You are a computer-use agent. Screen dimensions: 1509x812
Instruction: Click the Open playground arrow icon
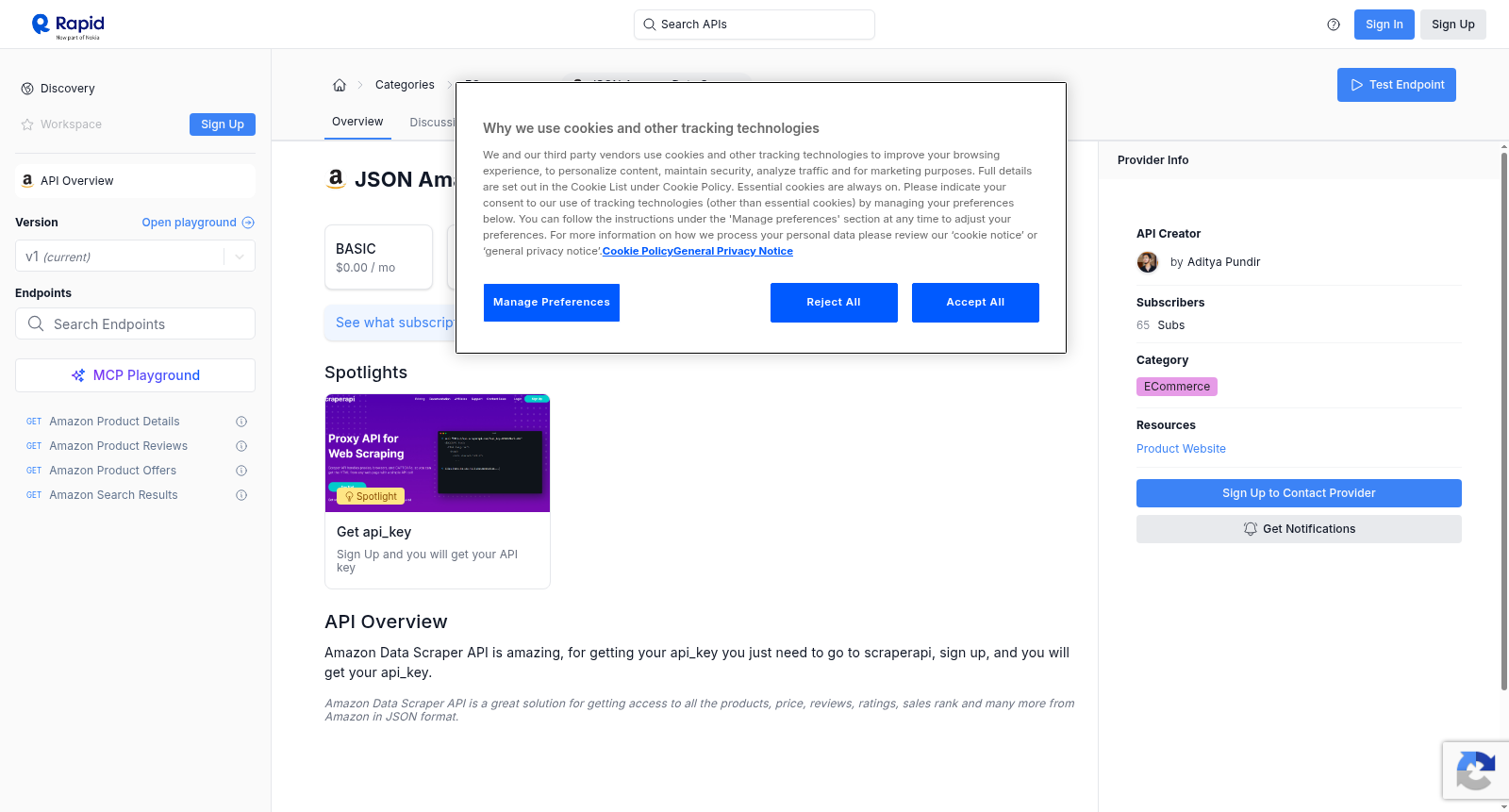point(248,223)
